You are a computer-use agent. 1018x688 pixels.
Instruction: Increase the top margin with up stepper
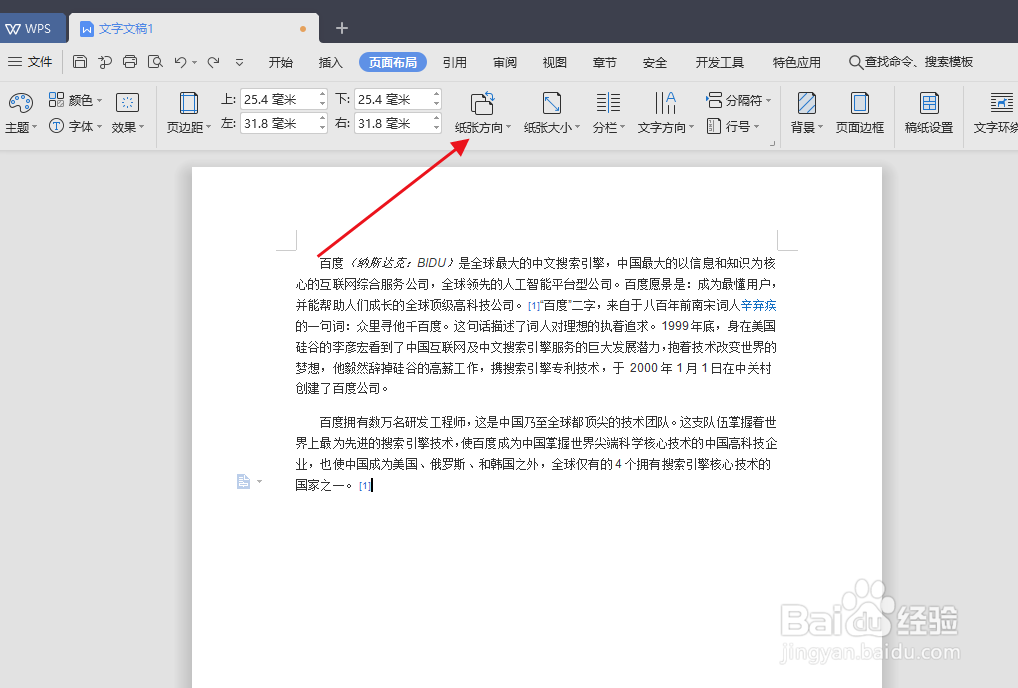(322, 95)
